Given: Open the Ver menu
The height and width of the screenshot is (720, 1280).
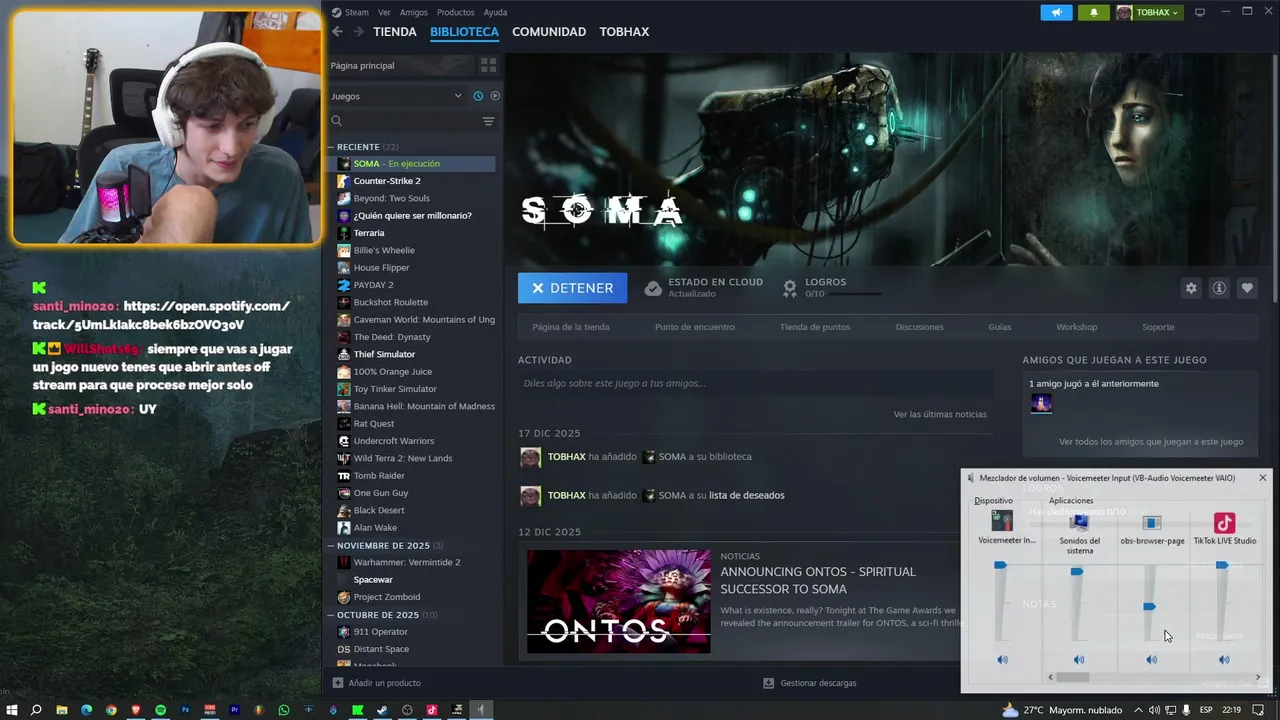Looking at the screenshot, I should pos(384,12).
